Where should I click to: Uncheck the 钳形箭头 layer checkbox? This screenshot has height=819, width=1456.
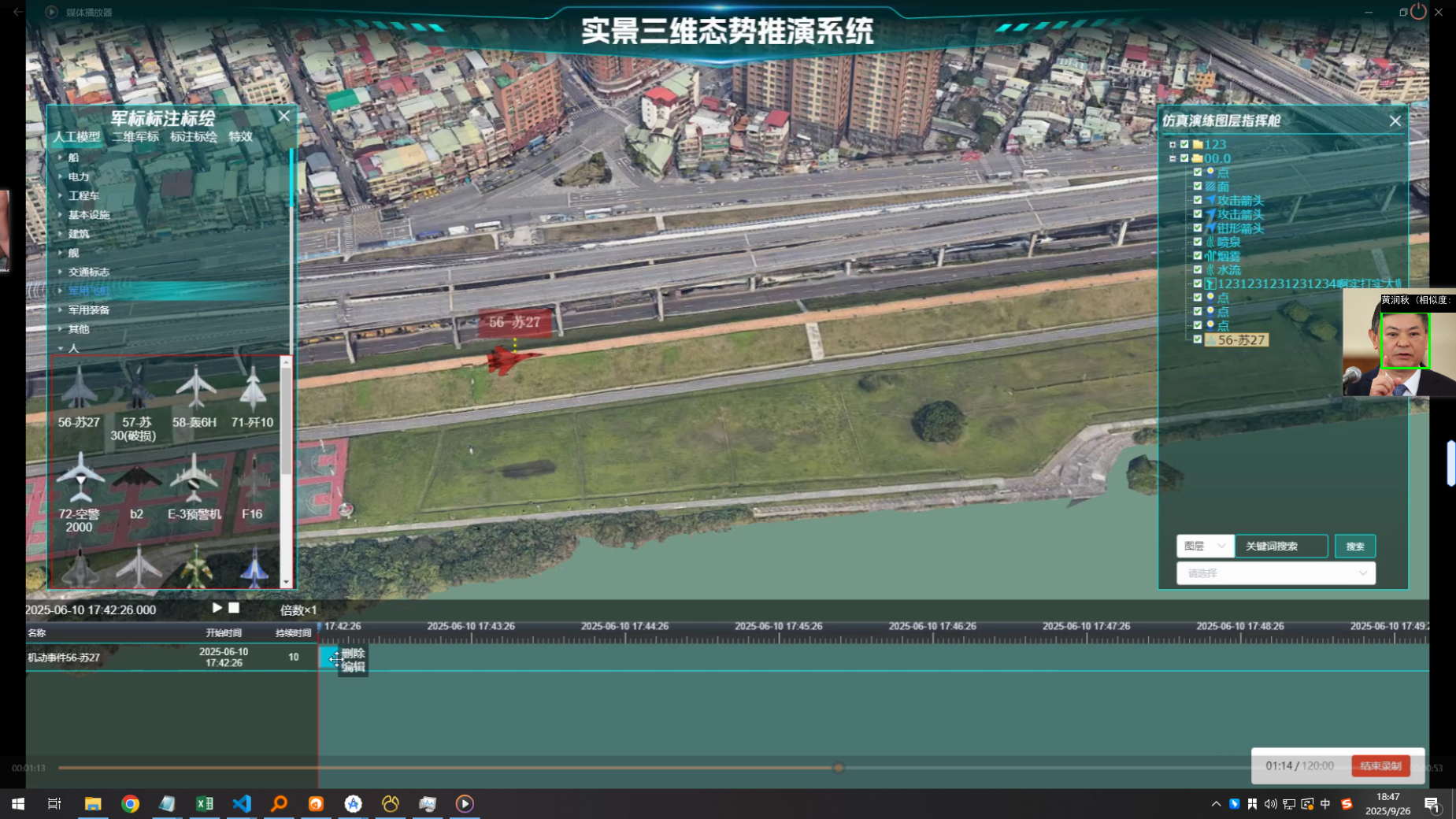(x=1198, y=228)
